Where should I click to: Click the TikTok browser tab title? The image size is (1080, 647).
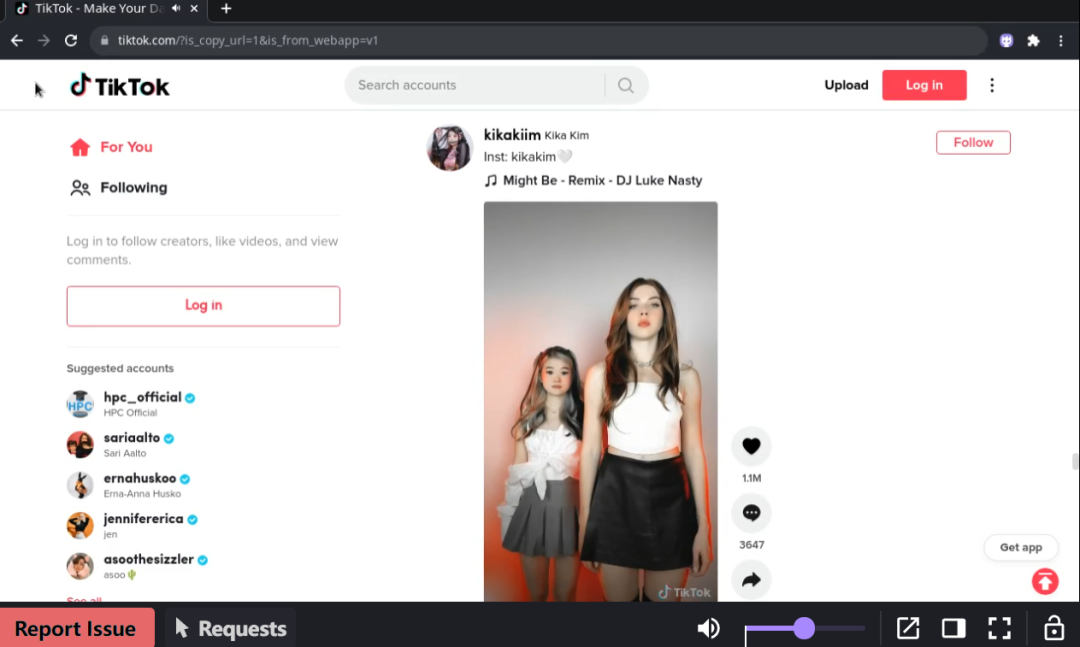[98, 8]
